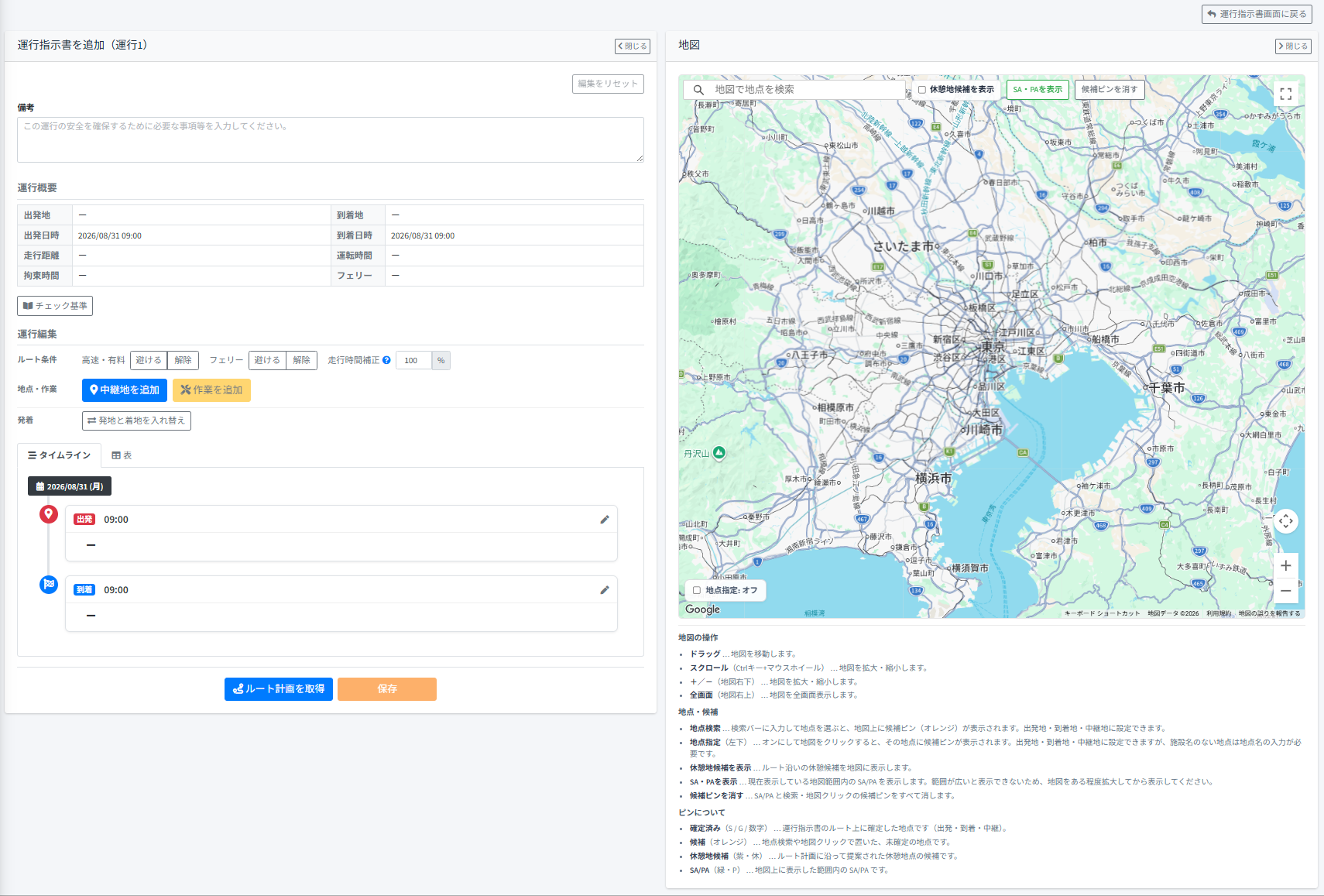1324x896 pixels.
Task: Zoom out the map with minus
Action: coord(1286,591)
